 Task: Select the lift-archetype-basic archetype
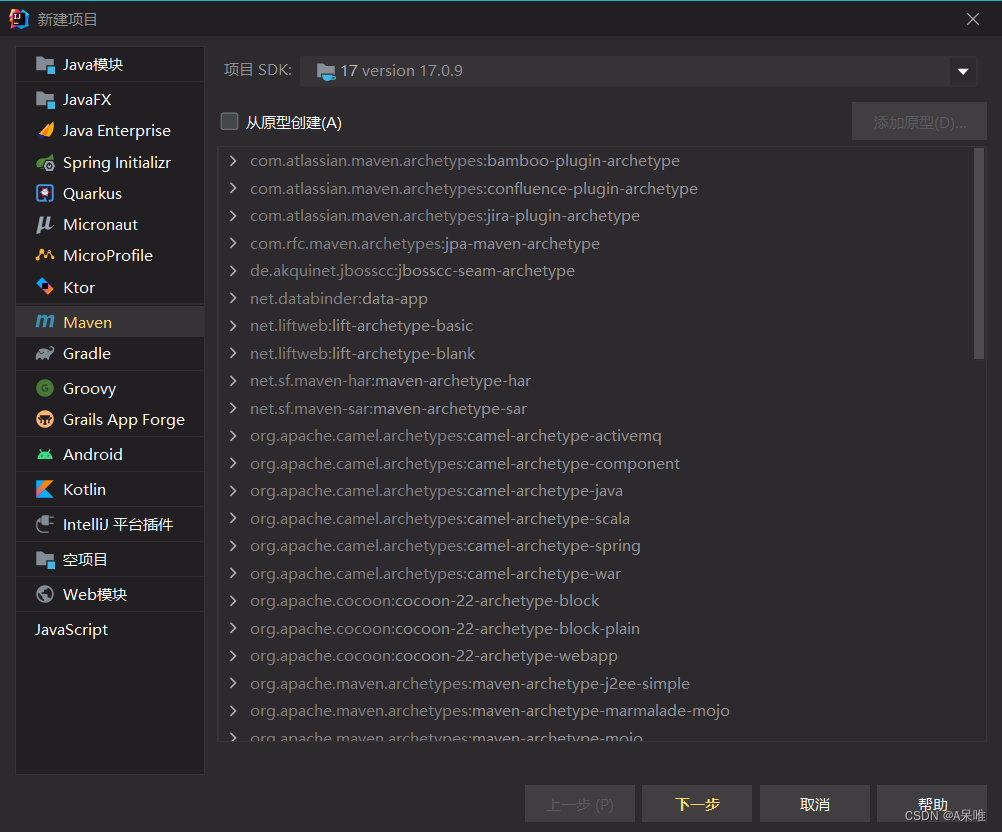361,325
